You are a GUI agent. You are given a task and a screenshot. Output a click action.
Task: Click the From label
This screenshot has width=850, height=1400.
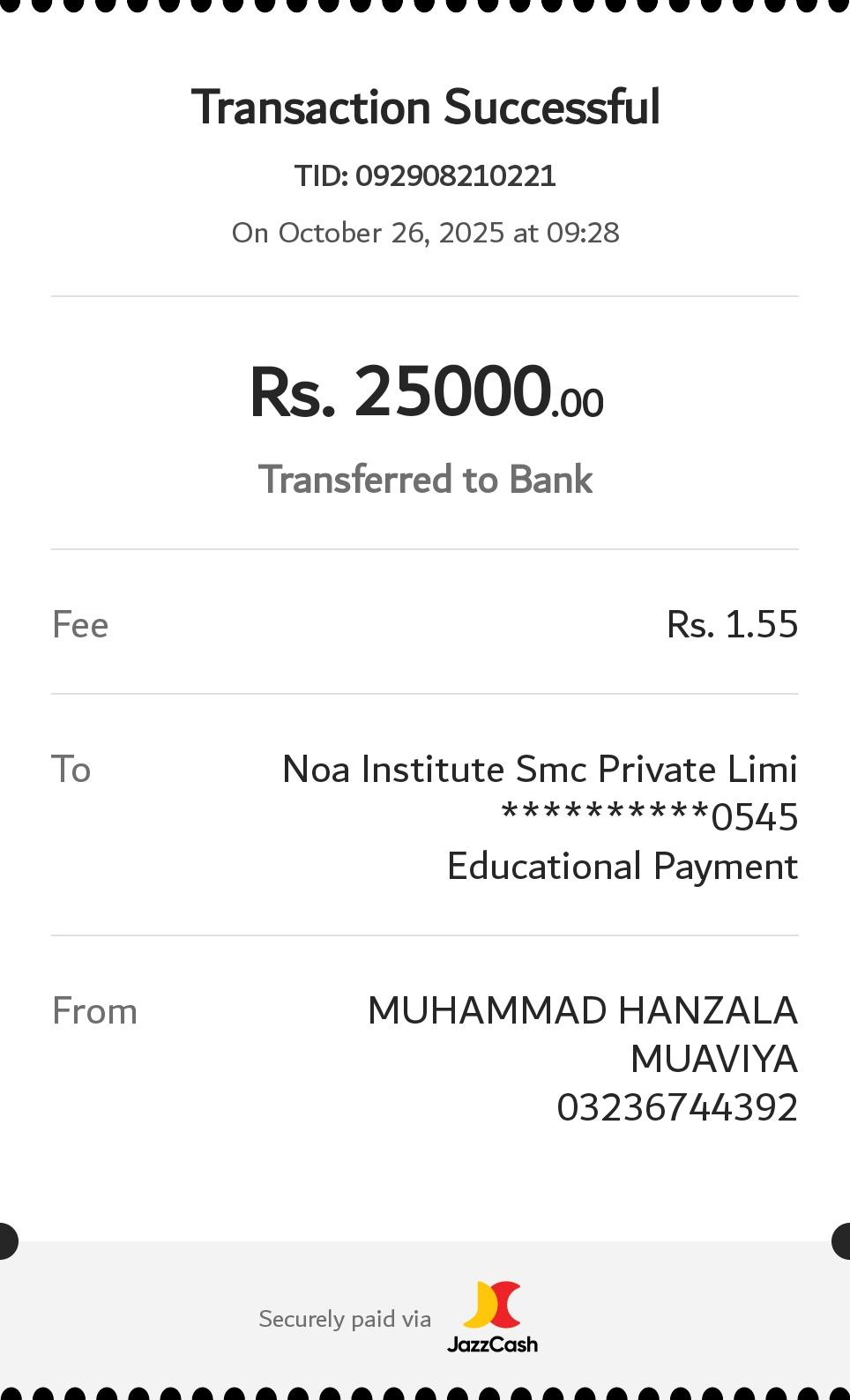tap(94, 1011)
